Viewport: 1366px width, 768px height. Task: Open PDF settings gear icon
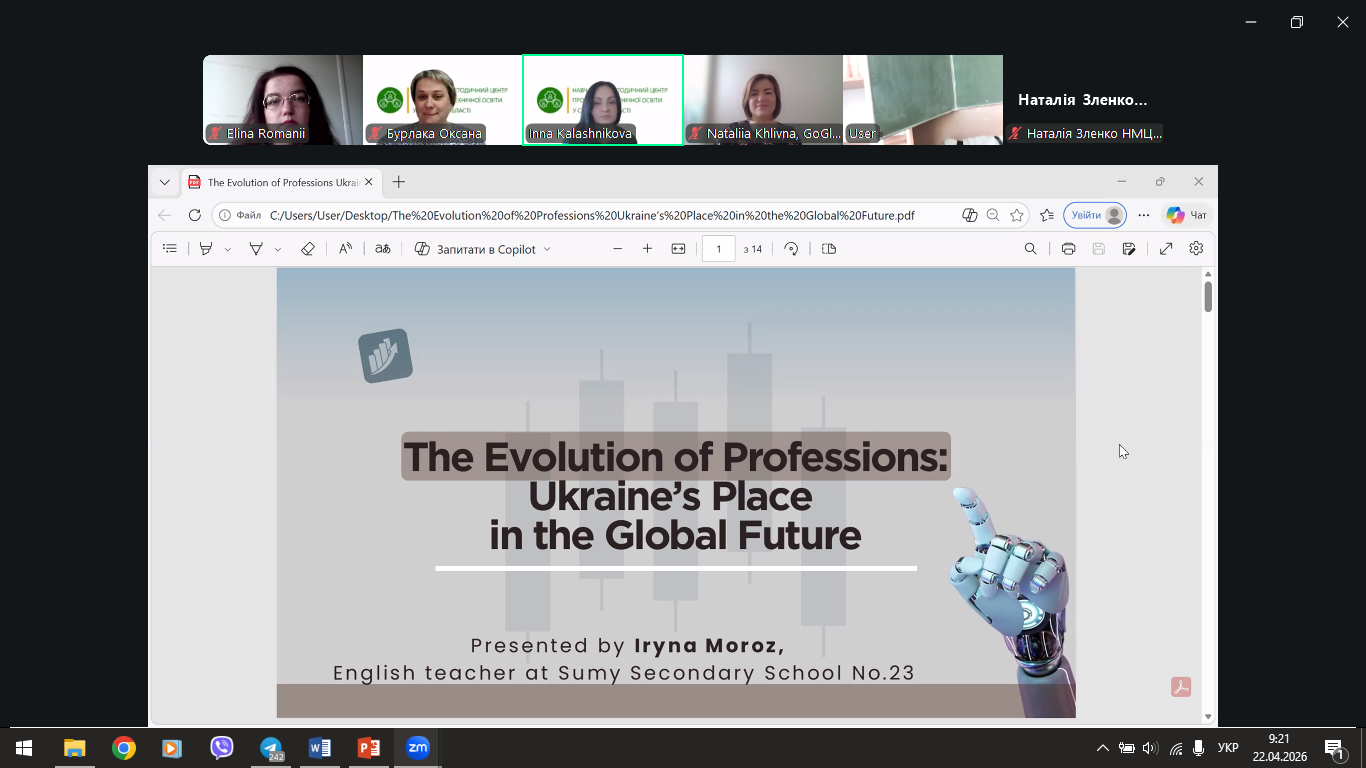point(1196,249)
